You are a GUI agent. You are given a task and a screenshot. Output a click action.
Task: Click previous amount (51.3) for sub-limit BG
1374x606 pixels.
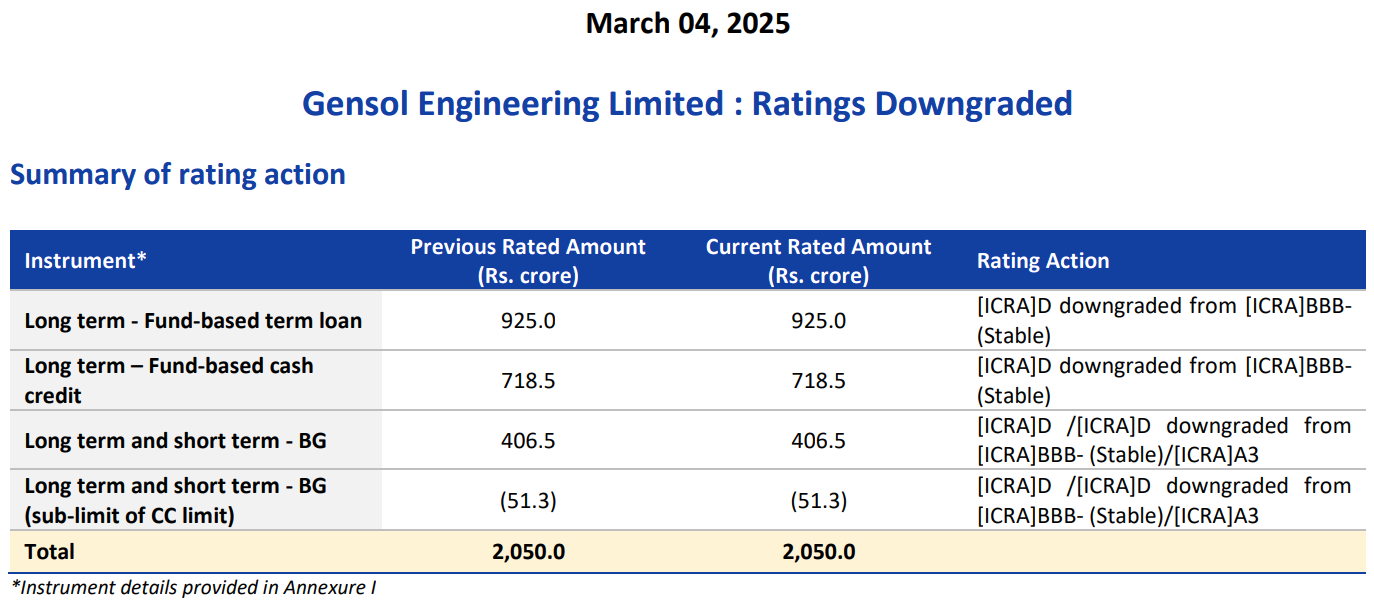[528, 501]
